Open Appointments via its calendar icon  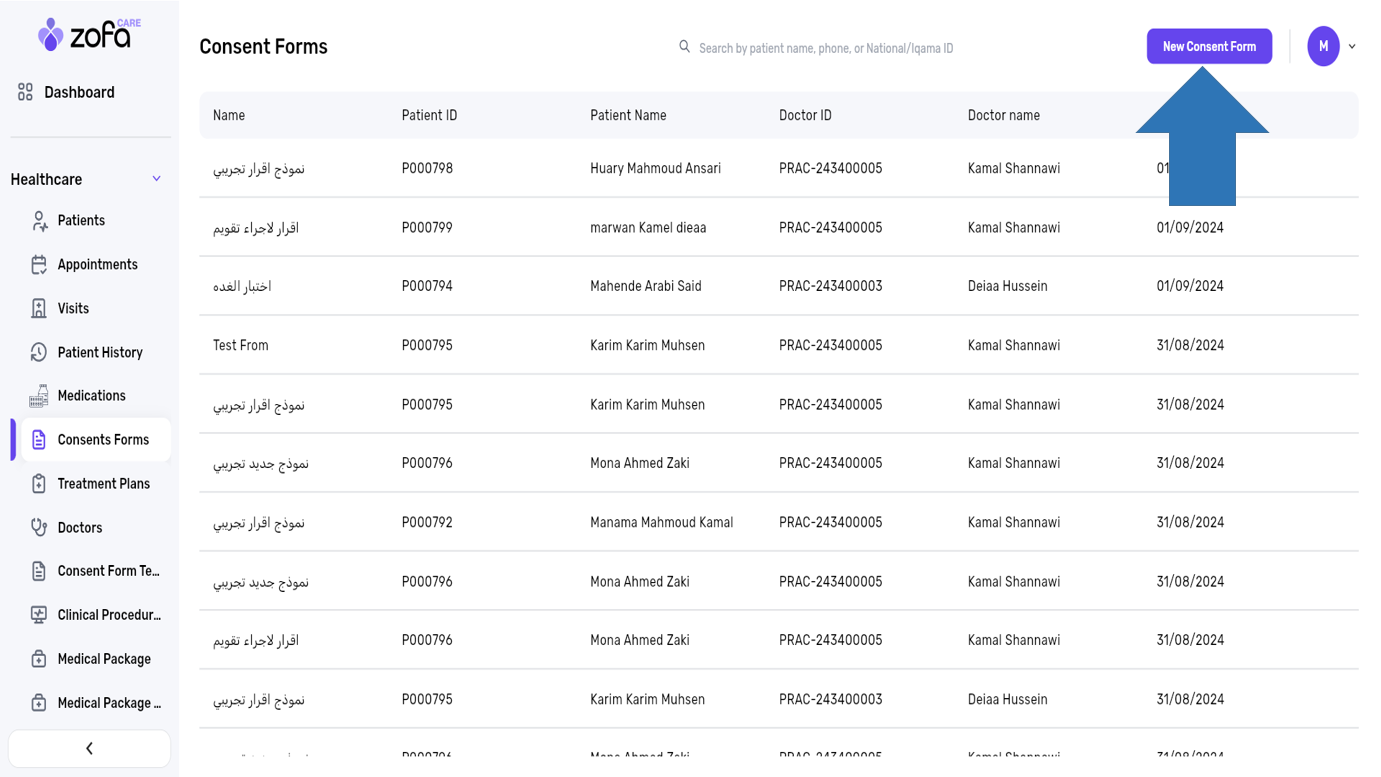[x=39, y=265]
